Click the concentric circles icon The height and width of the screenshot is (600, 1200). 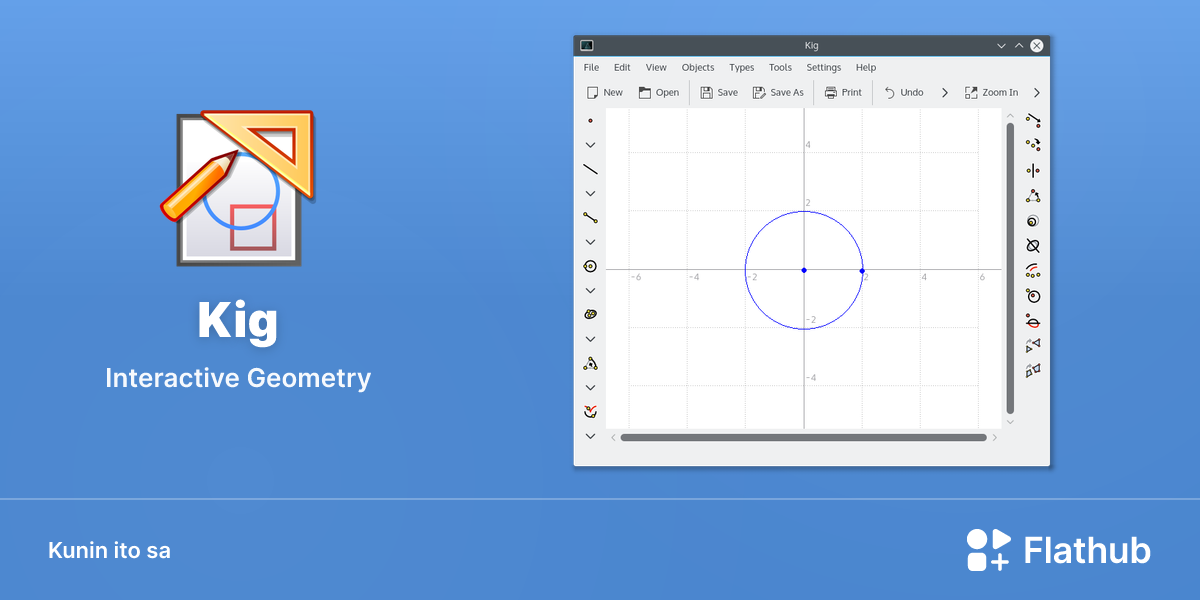tap(1033, 221)
